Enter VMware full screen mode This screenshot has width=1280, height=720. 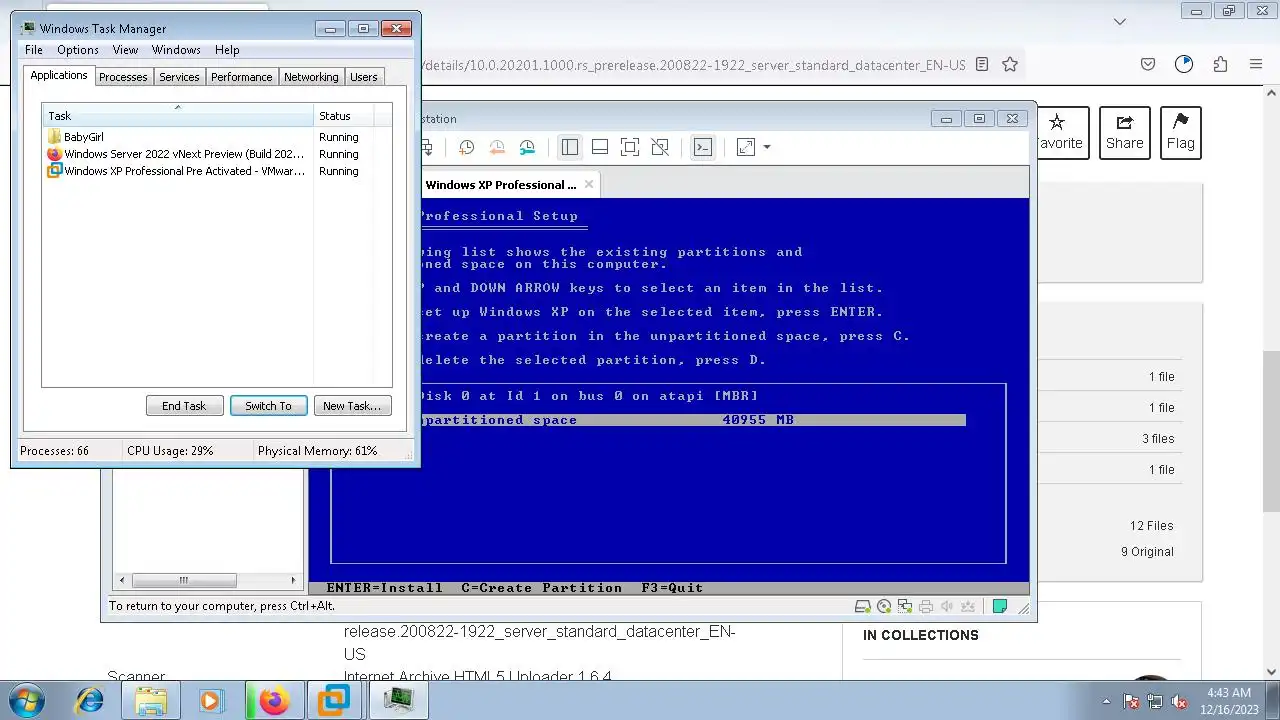pos(630,148)
